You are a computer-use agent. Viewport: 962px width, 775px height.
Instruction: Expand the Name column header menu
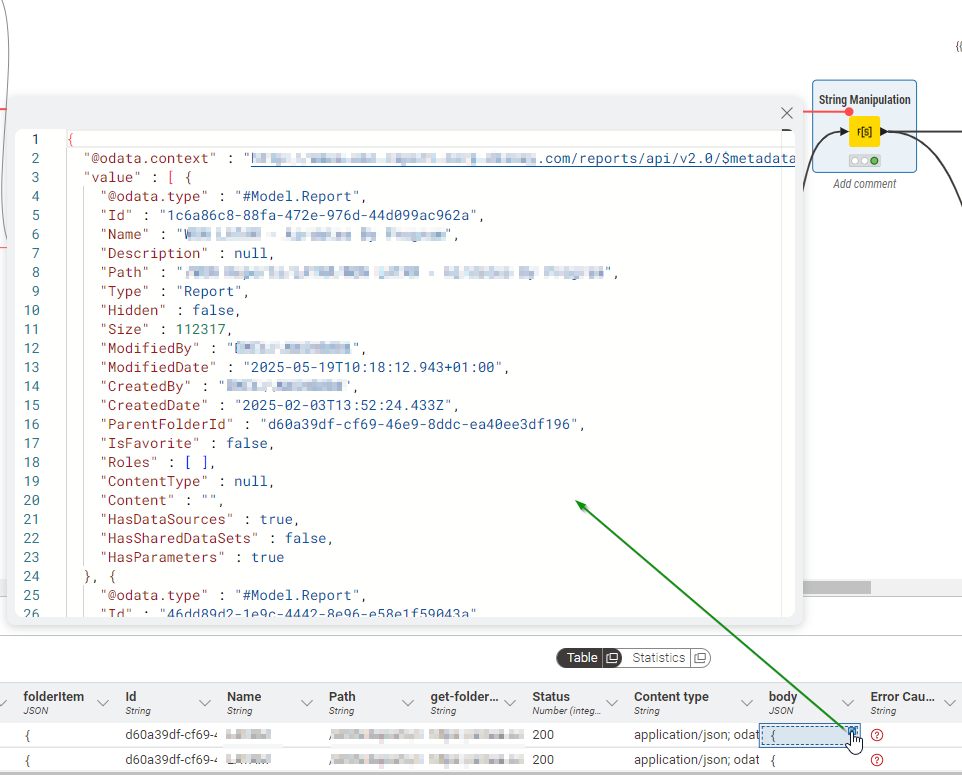[x=307, y=703]
